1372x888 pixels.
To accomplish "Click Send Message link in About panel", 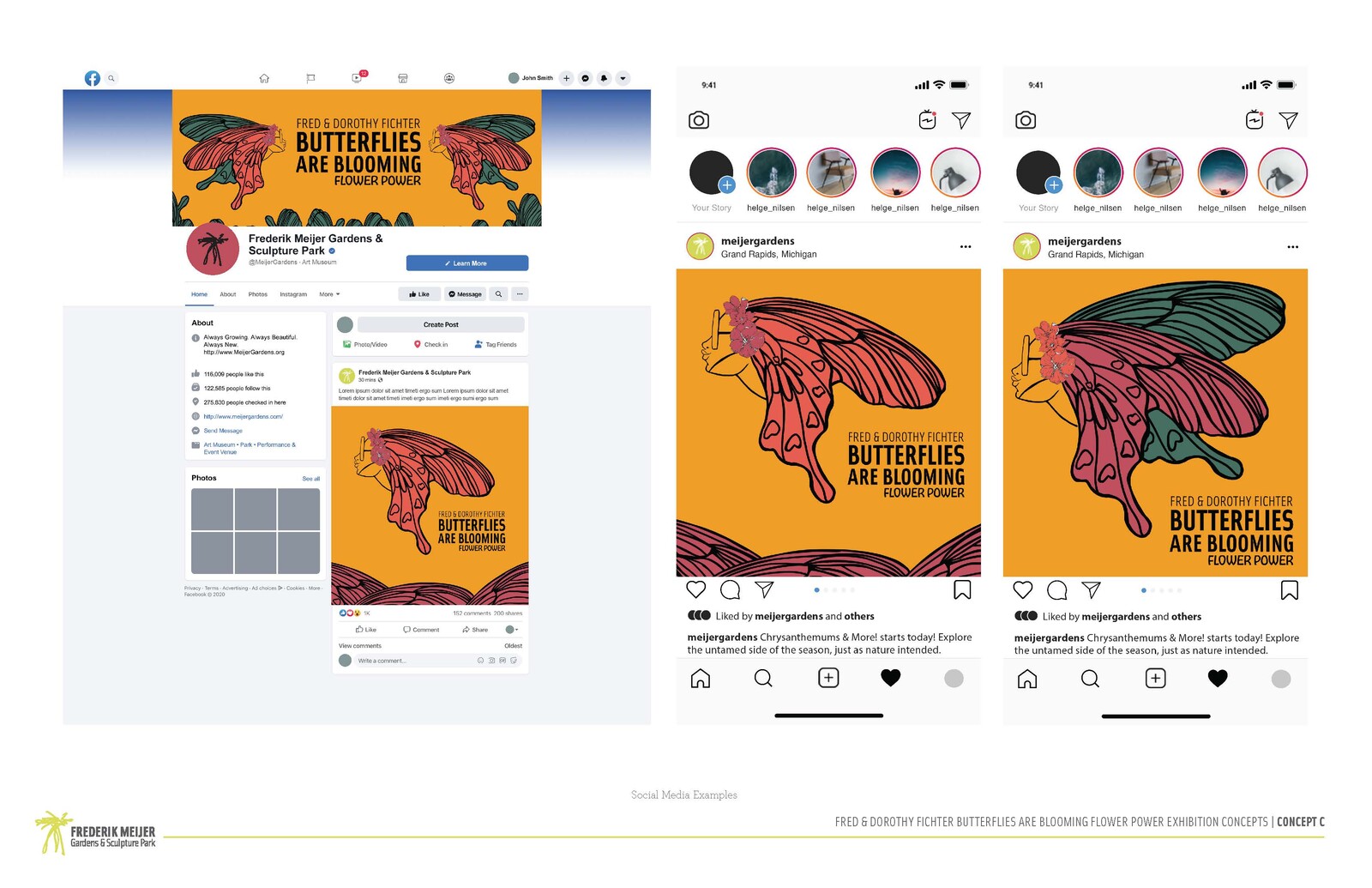I will coord(223,431).
